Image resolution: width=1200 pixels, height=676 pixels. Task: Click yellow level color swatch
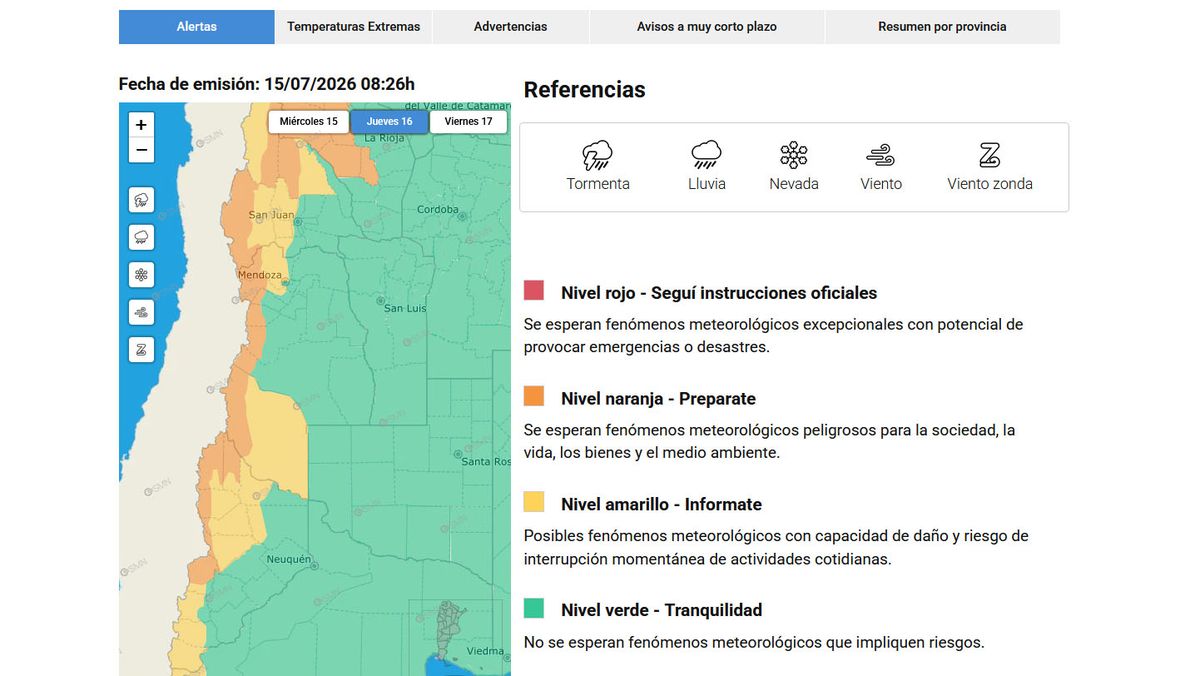[x=534, y=502]
